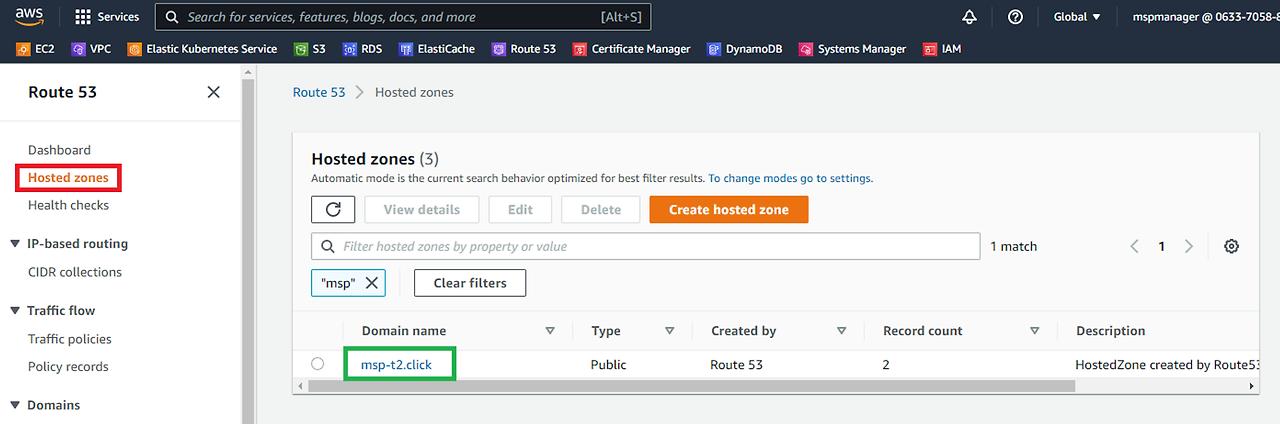The image size is (1280, 424).
Task: Open table preferences gear icon
Action: 1231,246
